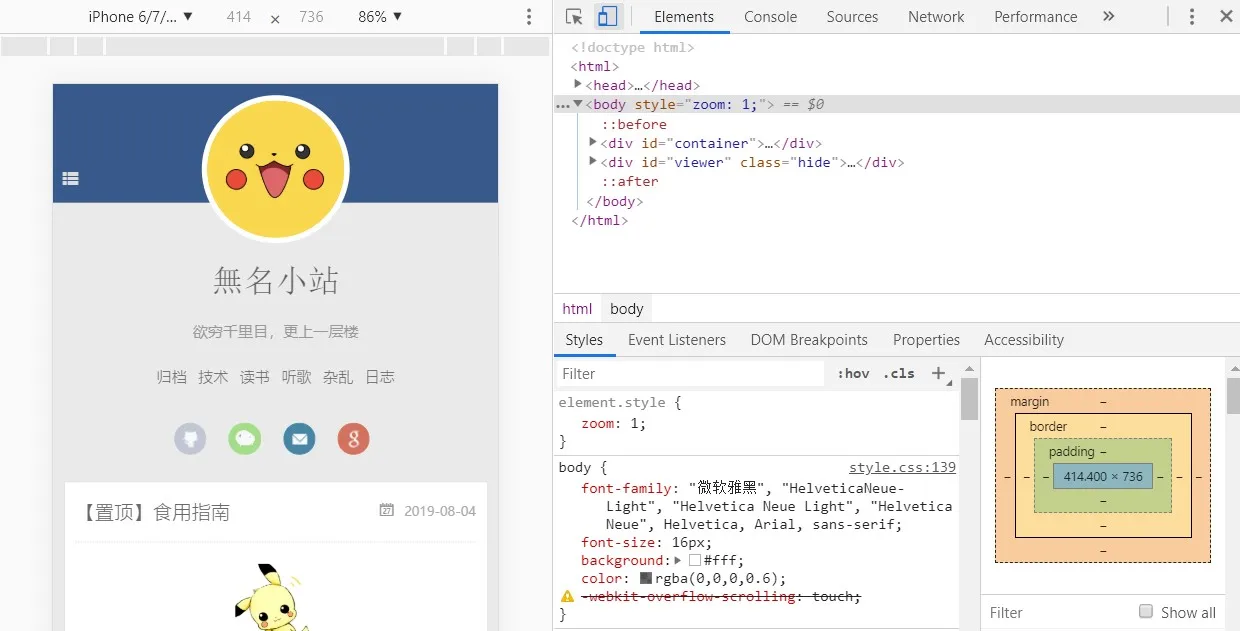Screen dimensions: 1240x631
Task: Open the 日志 navigation link
Action: [x=380, y=377]
